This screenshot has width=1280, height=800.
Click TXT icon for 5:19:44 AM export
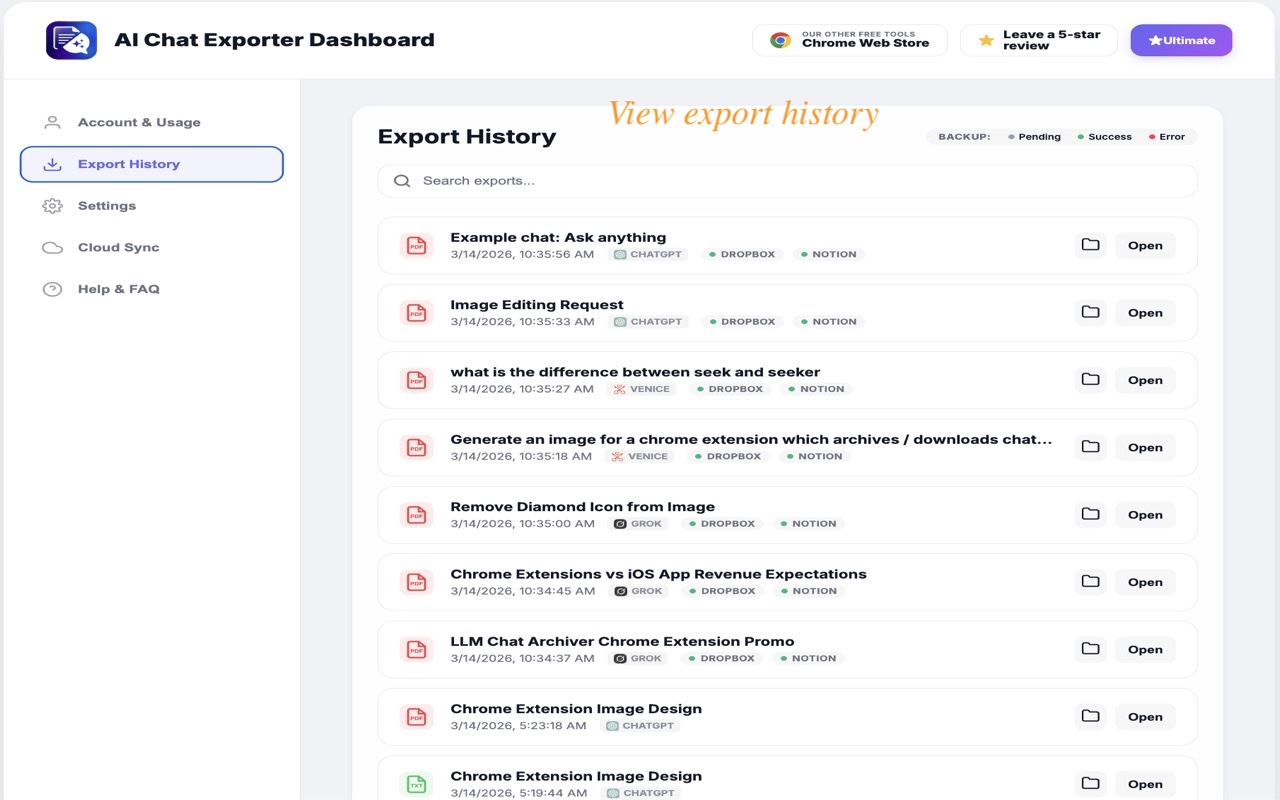416,784
